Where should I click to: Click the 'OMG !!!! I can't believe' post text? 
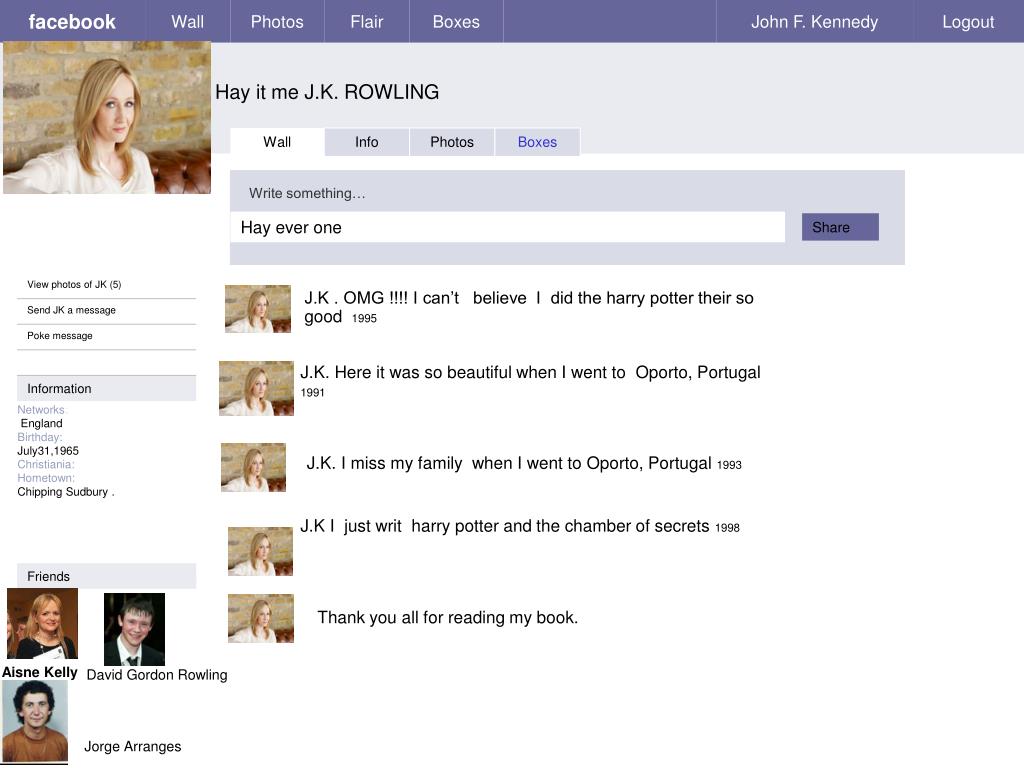click(529, 307)
